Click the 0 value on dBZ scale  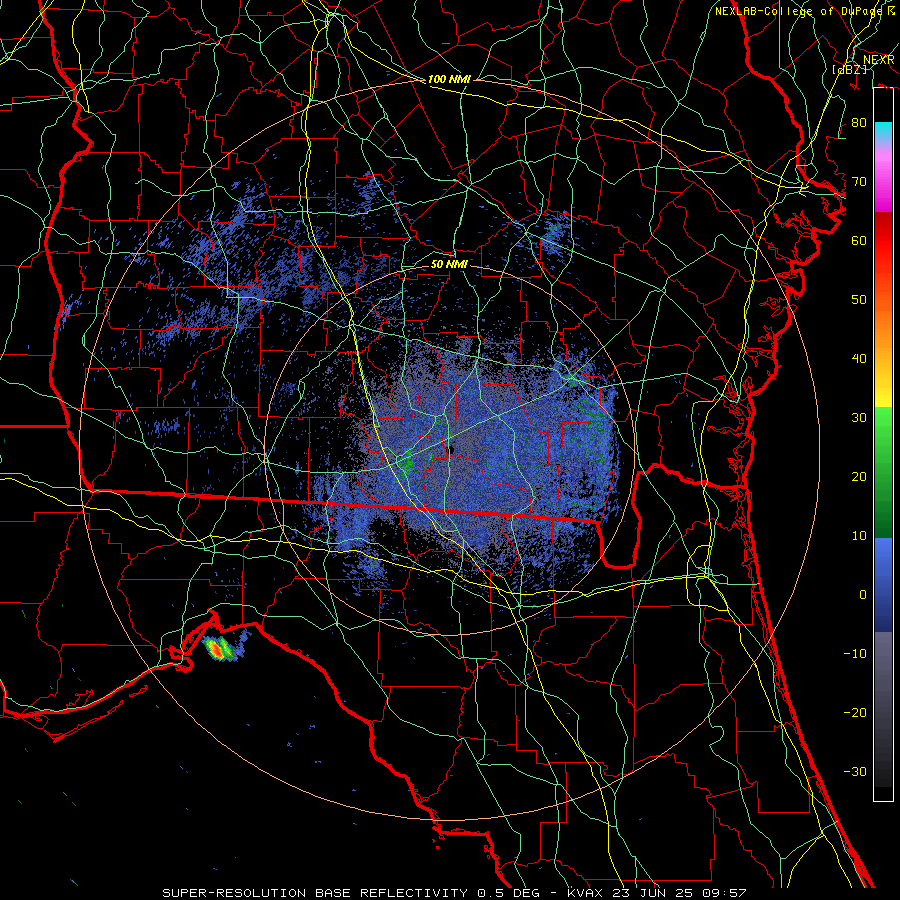[x=863, y=595]
